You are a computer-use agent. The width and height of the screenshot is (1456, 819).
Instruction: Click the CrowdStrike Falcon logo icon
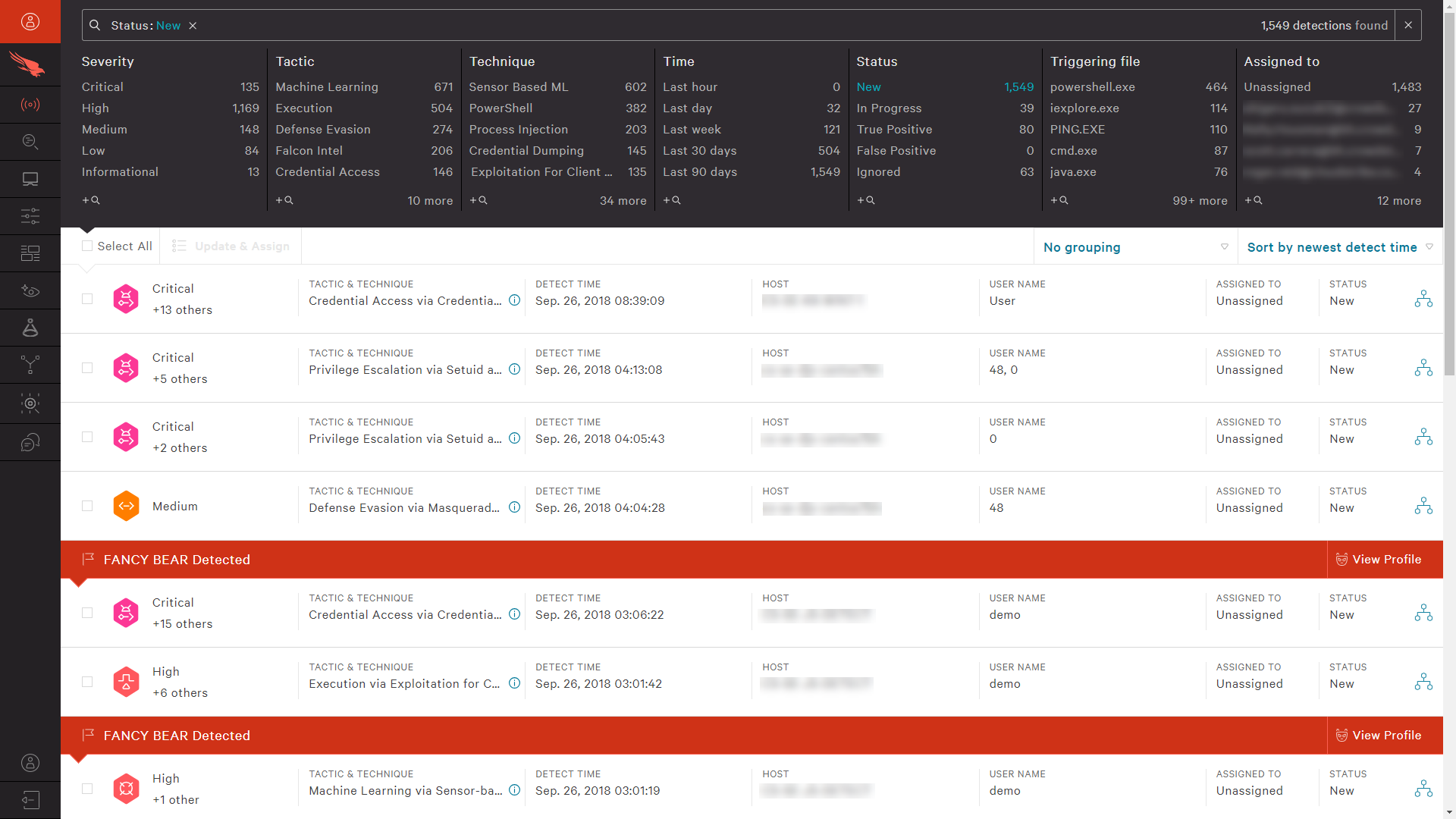[29, 64]
